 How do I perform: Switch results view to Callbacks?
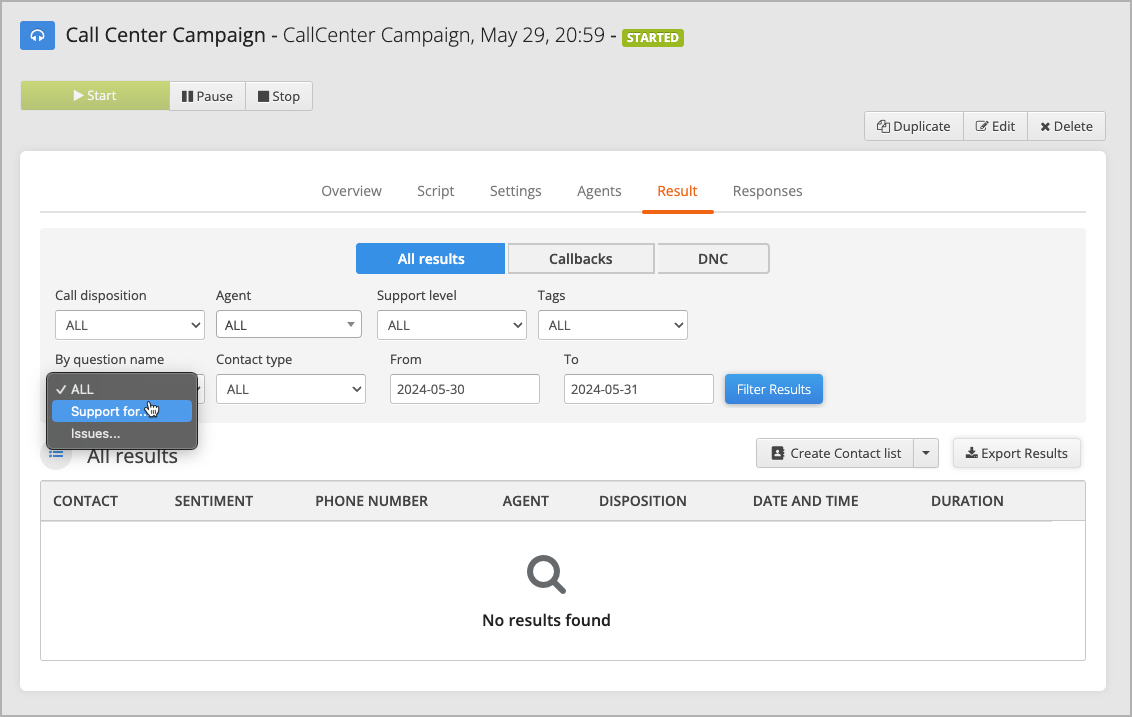point(581,258)
